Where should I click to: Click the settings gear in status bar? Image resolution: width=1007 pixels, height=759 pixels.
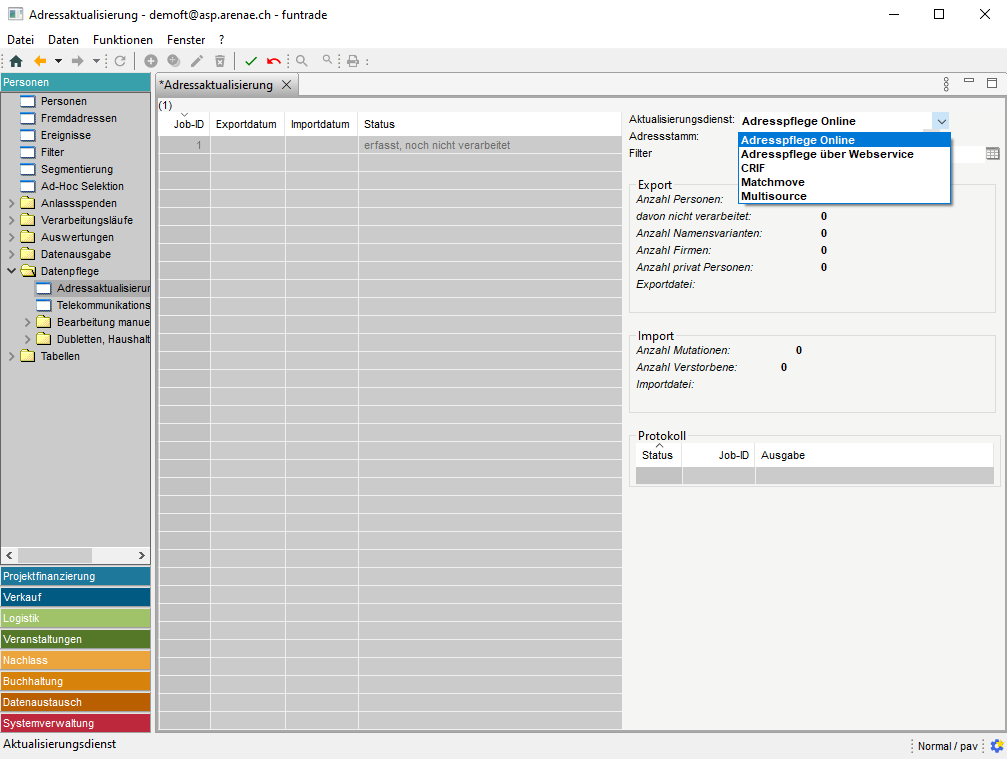click(996, 746)
